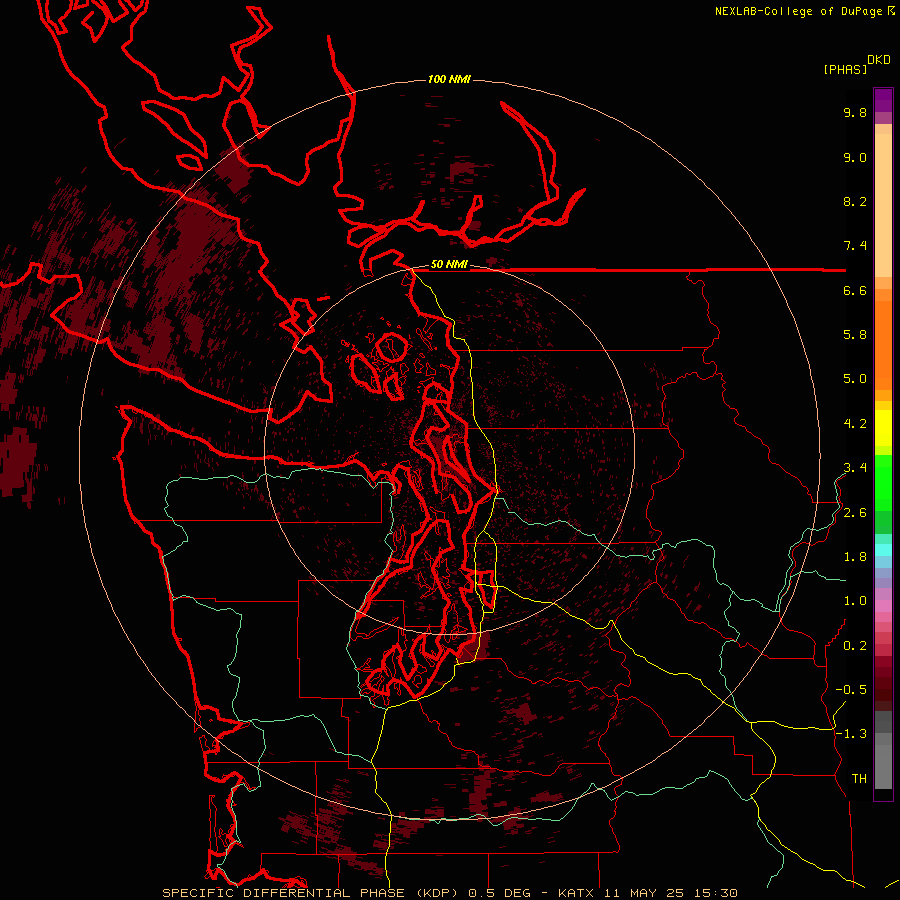Click the 100 NMI range ring label
Viewport: 900px width, 900px height.
click(449, 79)
